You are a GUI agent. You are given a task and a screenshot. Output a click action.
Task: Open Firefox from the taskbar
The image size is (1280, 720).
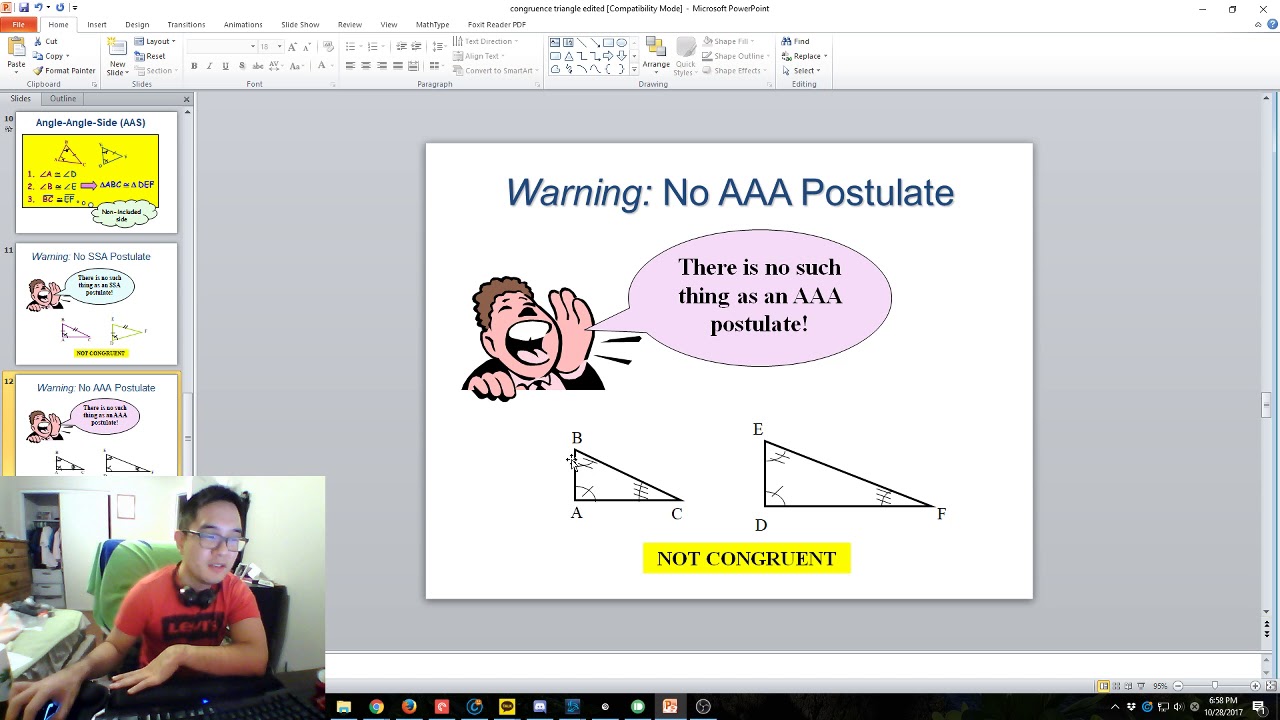[x=409, y=707]
